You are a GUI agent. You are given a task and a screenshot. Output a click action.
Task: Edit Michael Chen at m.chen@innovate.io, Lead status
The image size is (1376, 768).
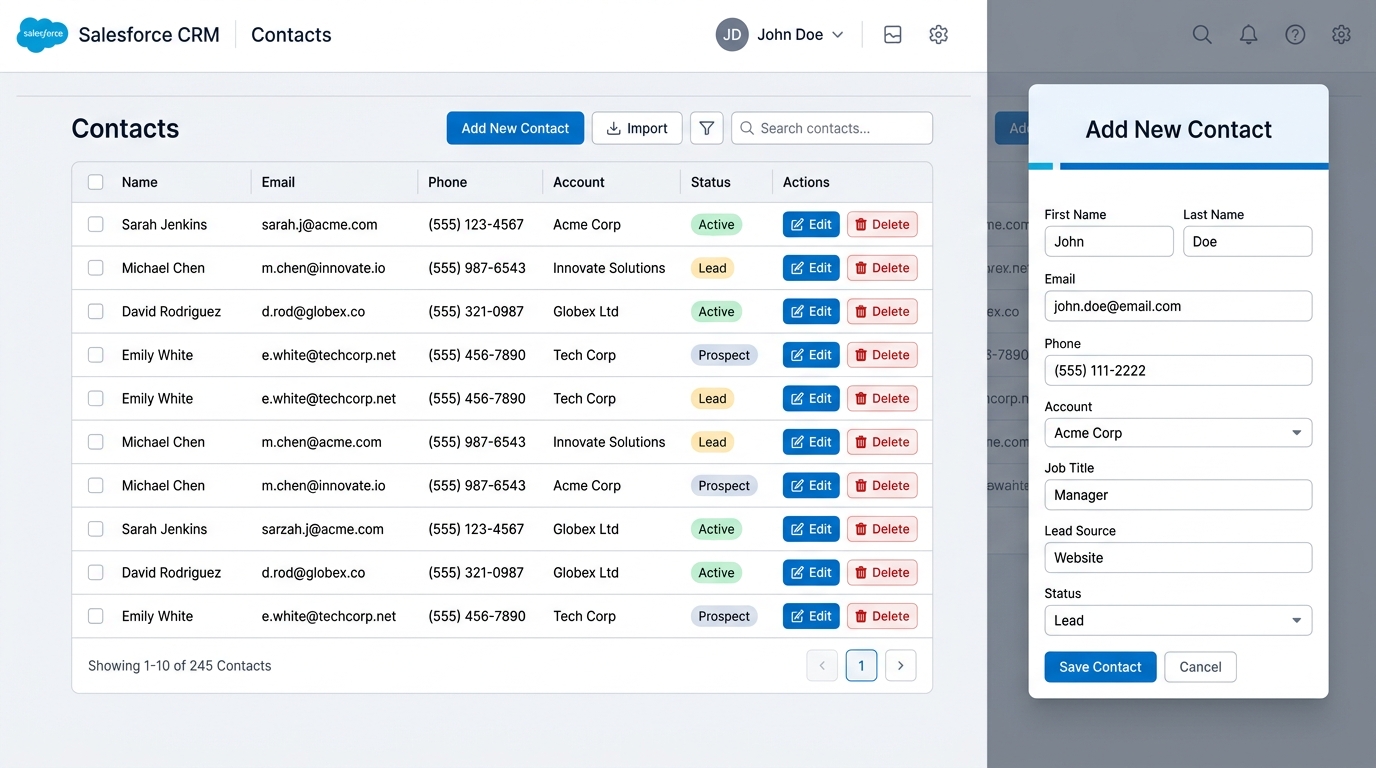coord(811,268)
